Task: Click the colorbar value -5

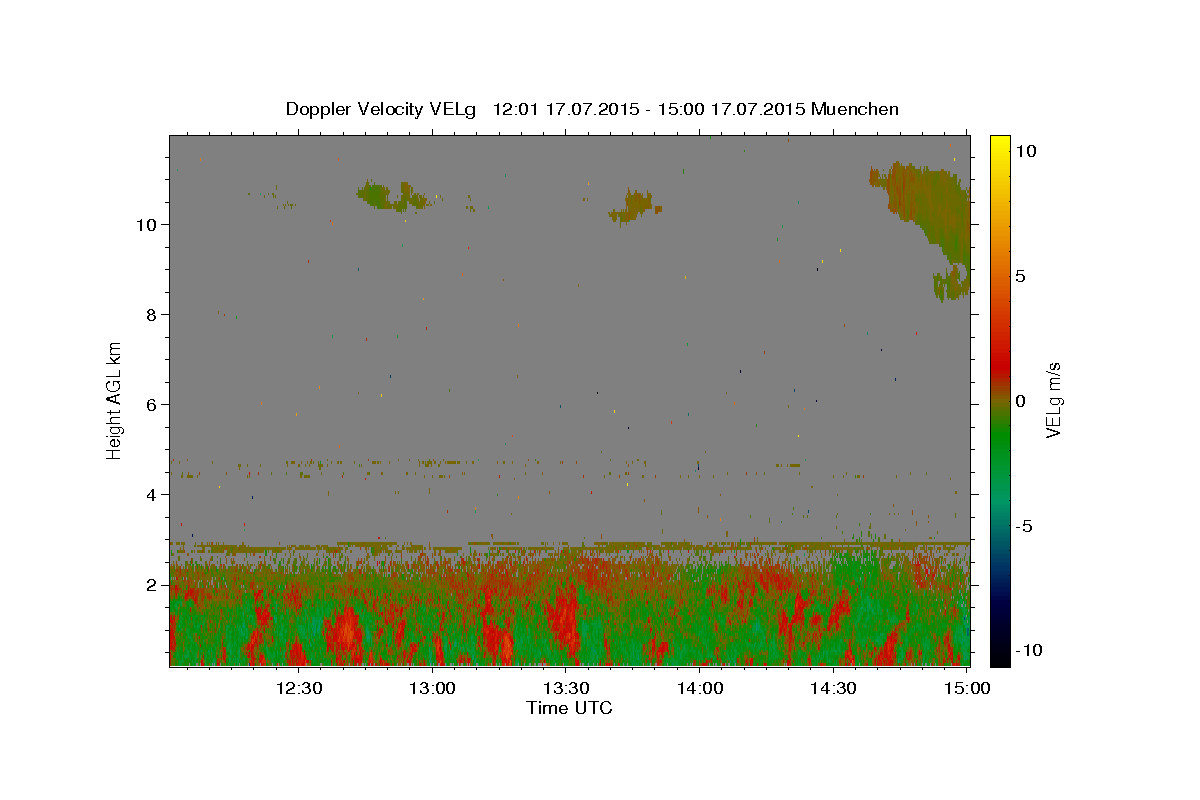Action: [x=1024, y=526]
